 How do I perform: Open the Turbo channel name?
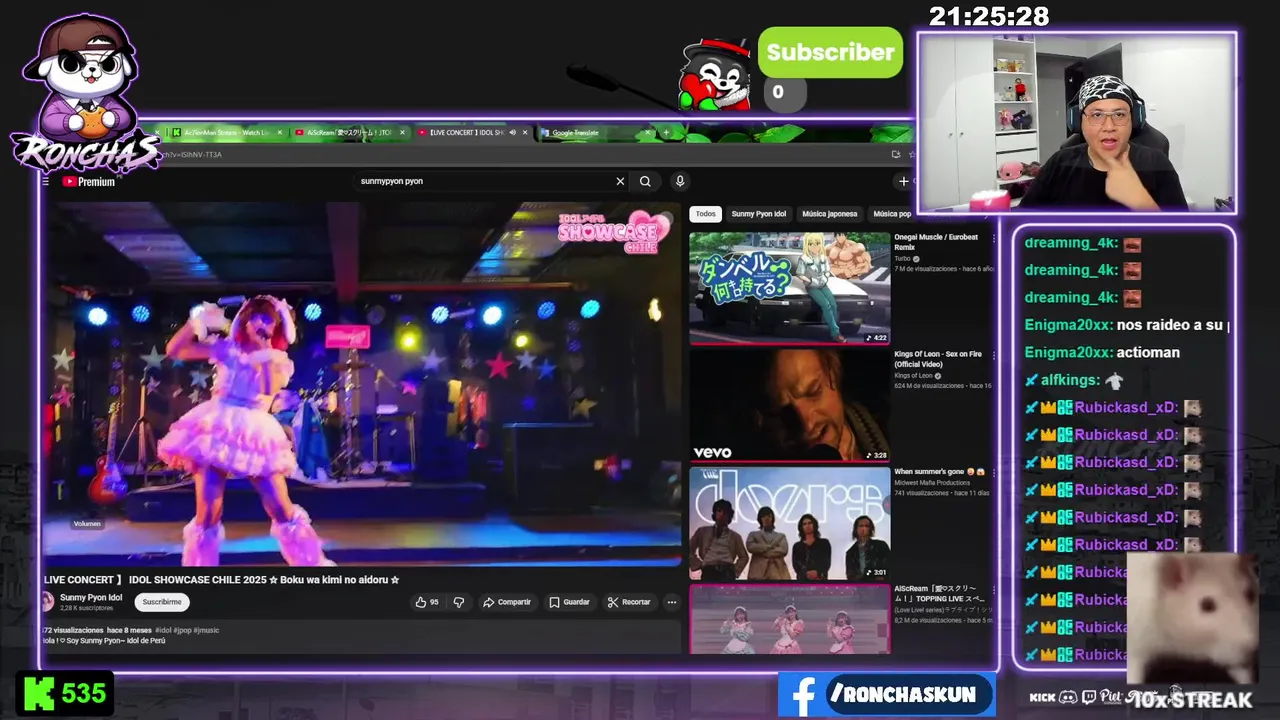tap(902, 259)
